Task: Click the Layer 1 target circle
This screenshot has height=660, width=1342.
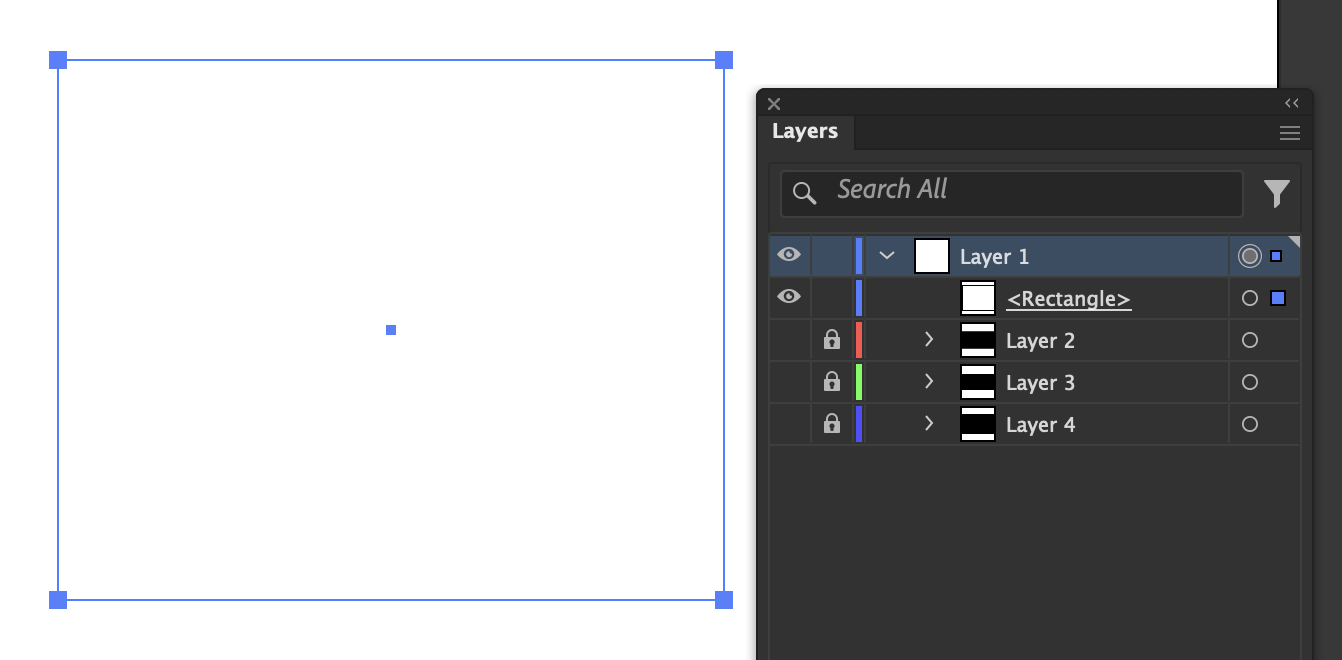Action: pos(1249,256)
